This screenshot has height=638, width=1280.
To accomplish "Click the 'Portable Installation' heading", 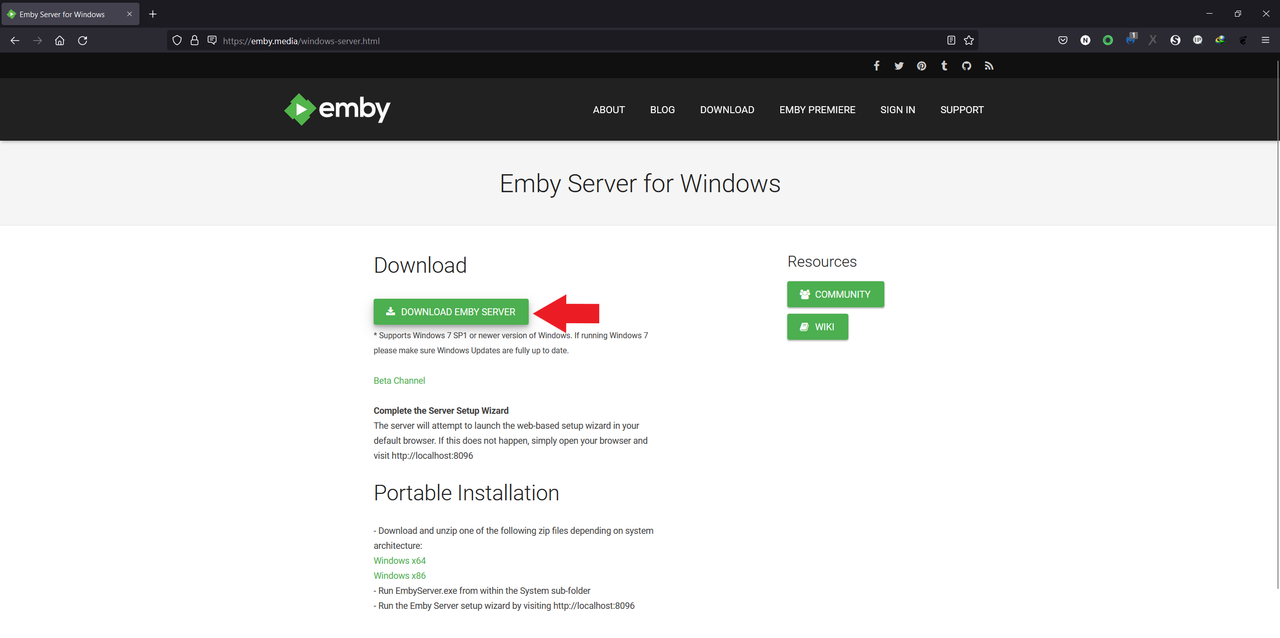I will coord(466,493).
